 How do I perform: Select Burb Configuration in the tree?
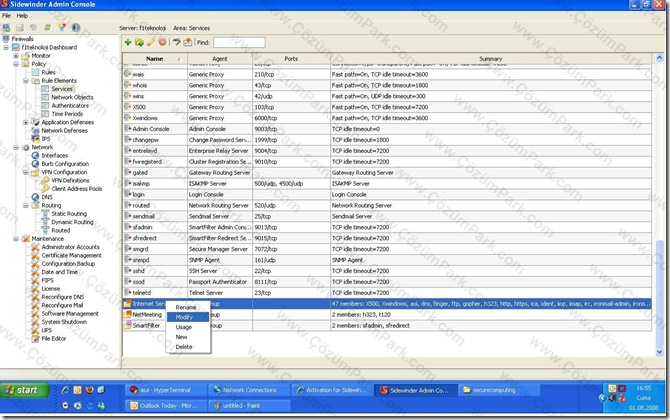[65, 164]
